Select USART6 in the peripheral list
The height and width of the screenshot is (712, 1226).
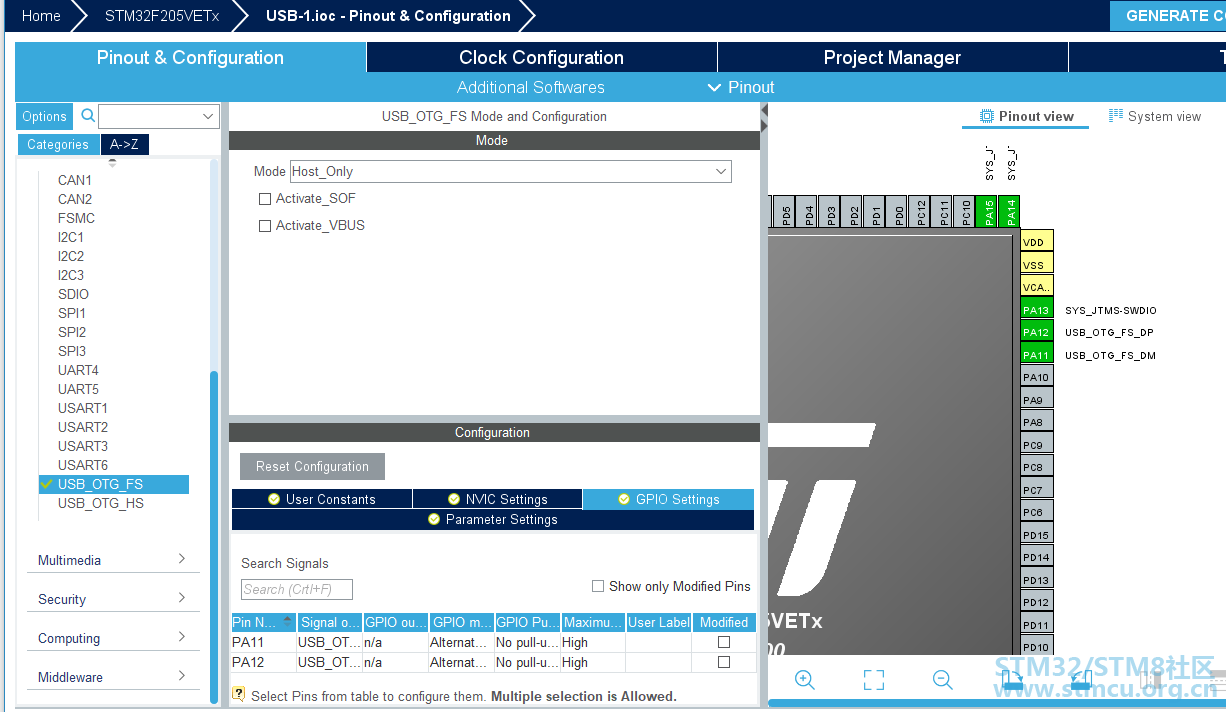83,465
